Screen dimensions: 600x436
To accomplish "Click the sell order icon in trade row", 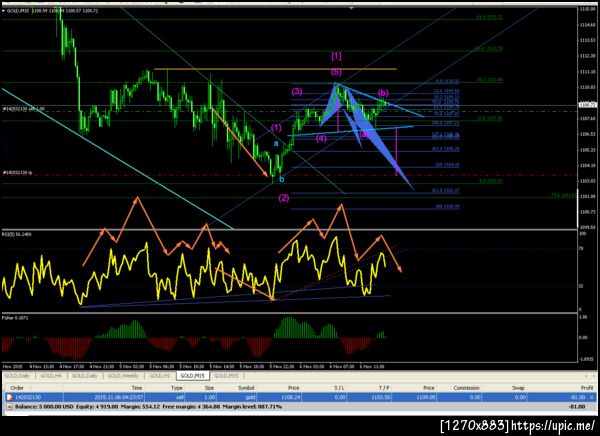I will 9,397.
